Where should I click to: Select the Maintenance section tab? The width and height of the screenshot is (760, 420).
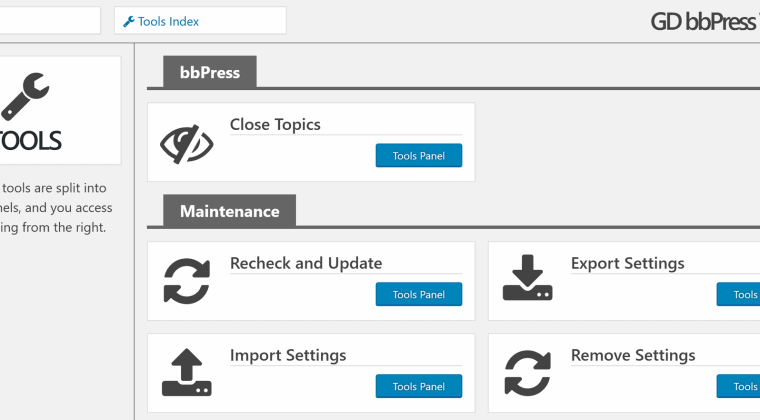coord(229,211)
